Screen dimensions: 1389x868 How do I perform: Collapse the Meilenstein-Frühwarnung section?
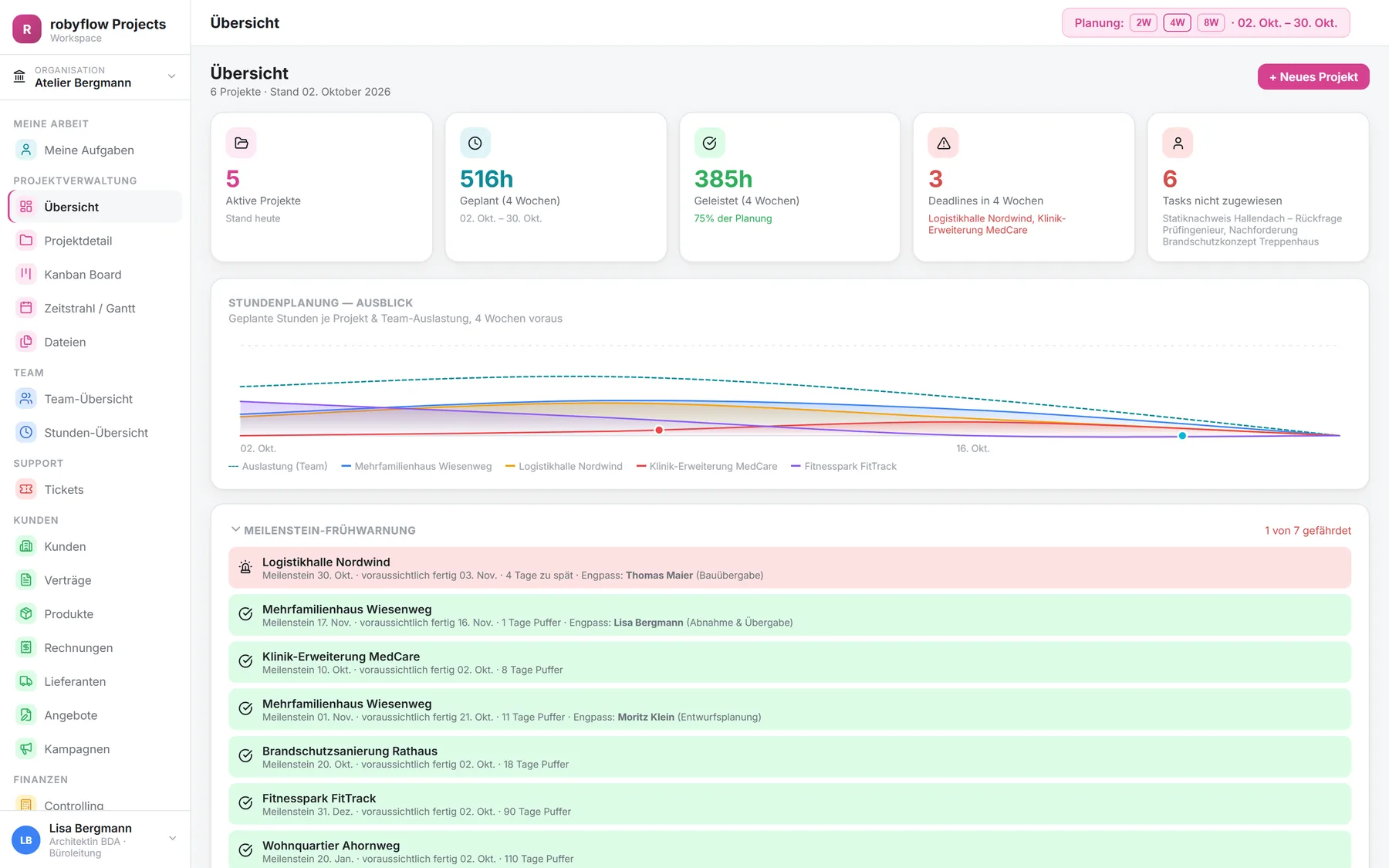click(235, 530)
